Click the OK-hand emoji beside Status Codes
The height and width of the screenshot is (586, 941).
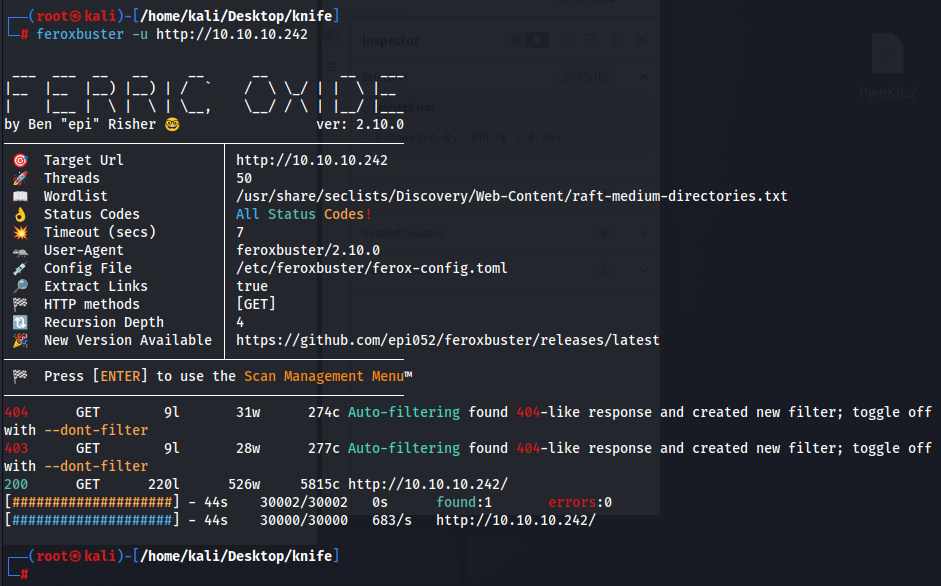coord(20,214)
